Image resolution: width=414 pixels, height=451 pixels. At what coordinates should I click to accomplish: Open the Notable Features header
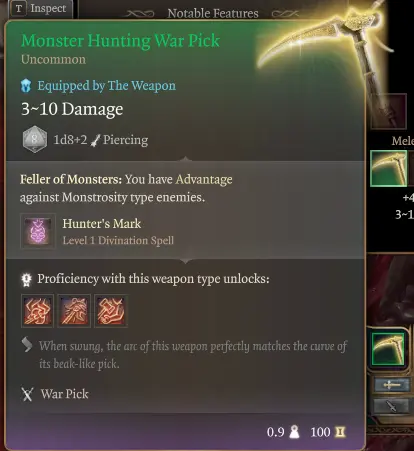[x=213, y=13]
